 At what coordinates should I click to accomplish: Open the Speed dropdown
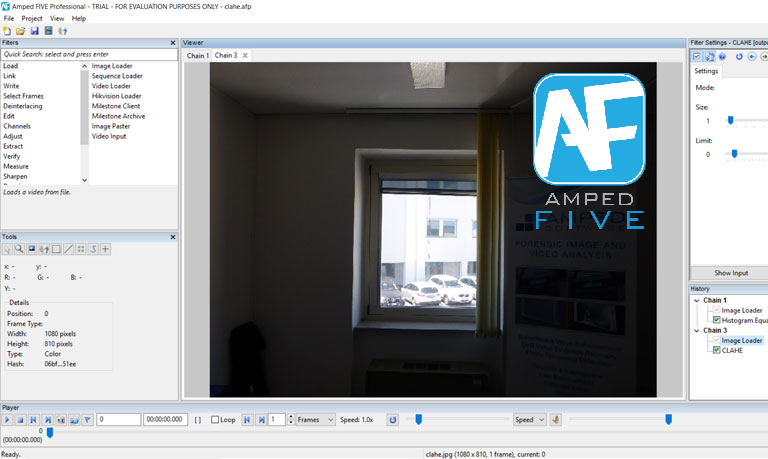tap(529, 420)
